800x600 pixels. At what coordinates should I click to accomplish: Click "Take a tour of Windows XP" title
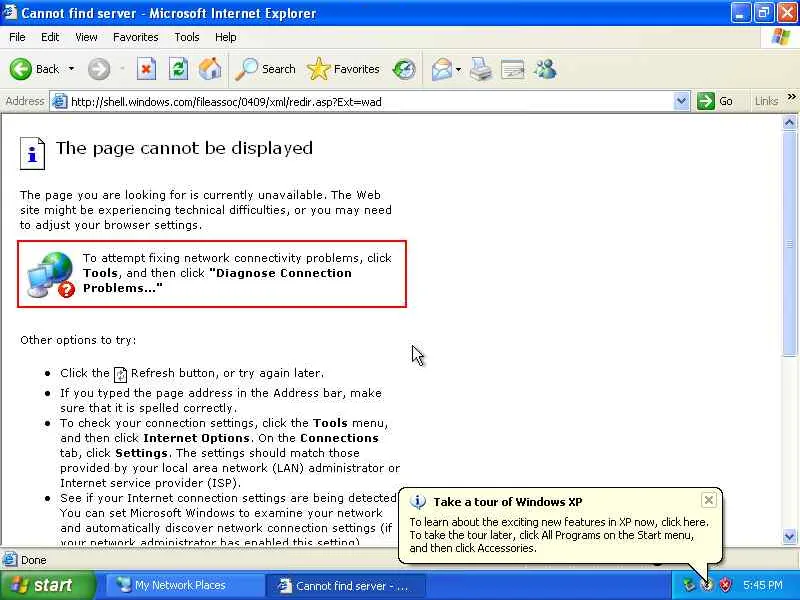[508, 502]
